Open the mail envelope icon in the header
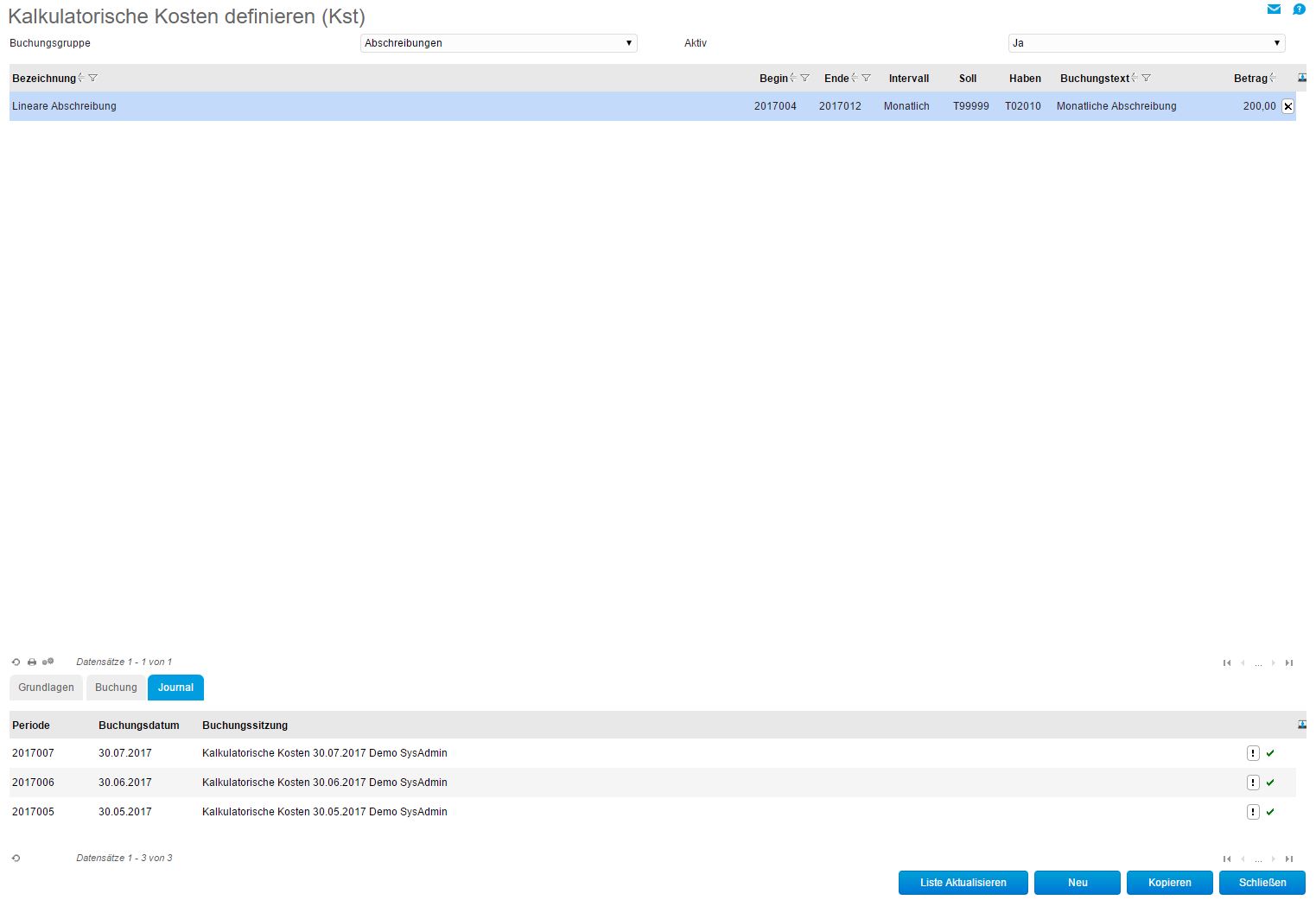Image resolution: width=1316 pixels, height=900 pixels. (x=1274, y=10)
